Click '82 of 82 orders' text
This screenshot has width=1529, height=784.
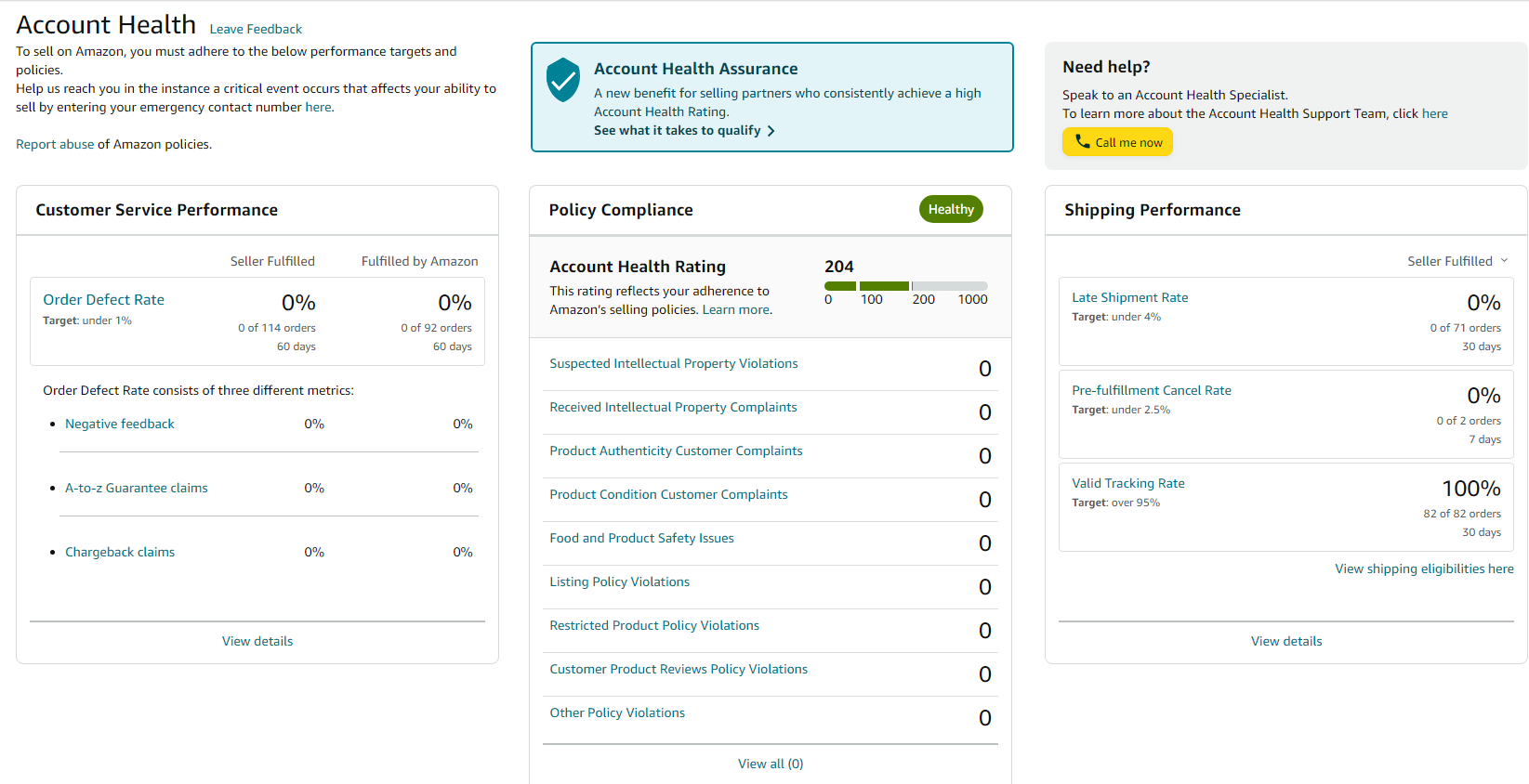(1462, 514)
